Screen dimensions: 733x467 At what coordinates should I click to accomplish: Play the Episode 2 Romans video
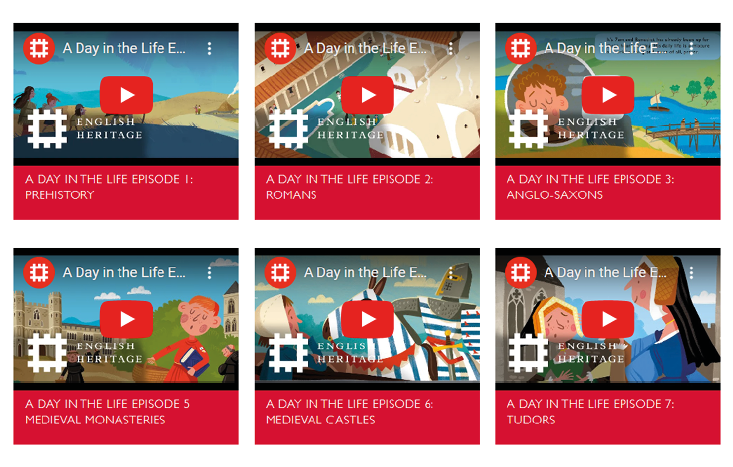point(367,95)
